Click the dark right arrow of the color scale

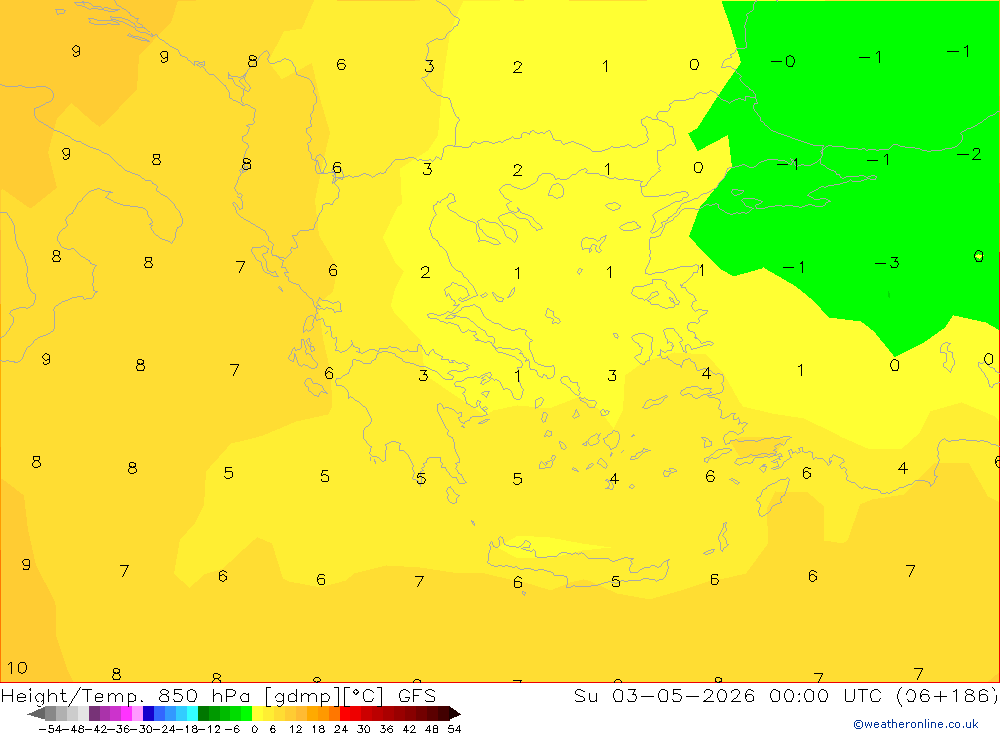pyautogui.click(x=454, y=714)
